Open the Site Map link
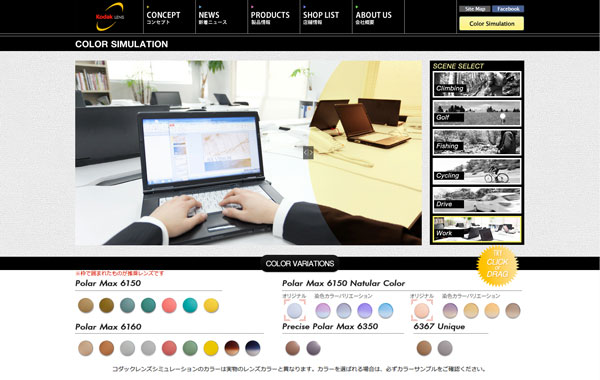This screenshot has height=380, width=600. (x=474, y=9)
